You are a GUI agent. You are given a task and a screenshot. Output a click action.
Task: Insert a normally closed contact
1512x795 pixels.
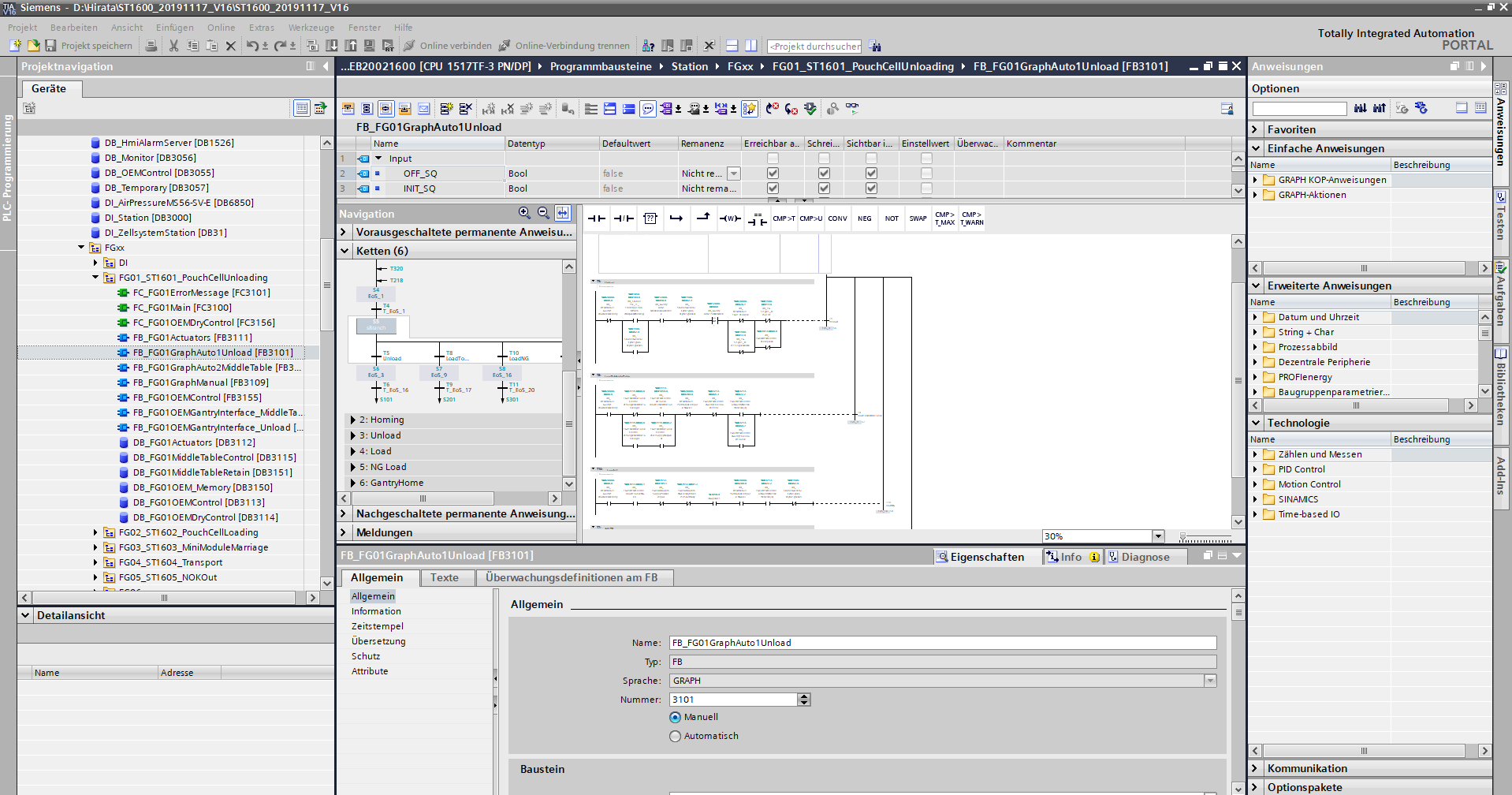624,218
